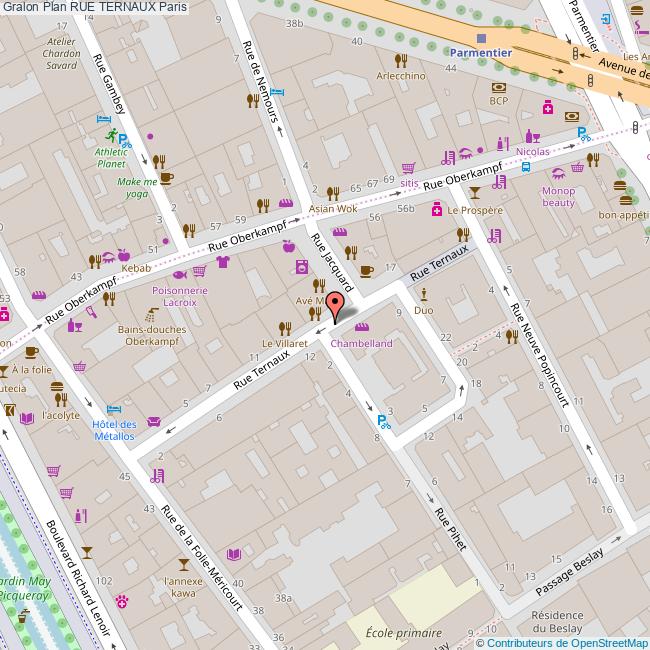650x650 pixels.
Task: Select the Bains-douches Oberkampf shower icon
Action: click(150, 312)
